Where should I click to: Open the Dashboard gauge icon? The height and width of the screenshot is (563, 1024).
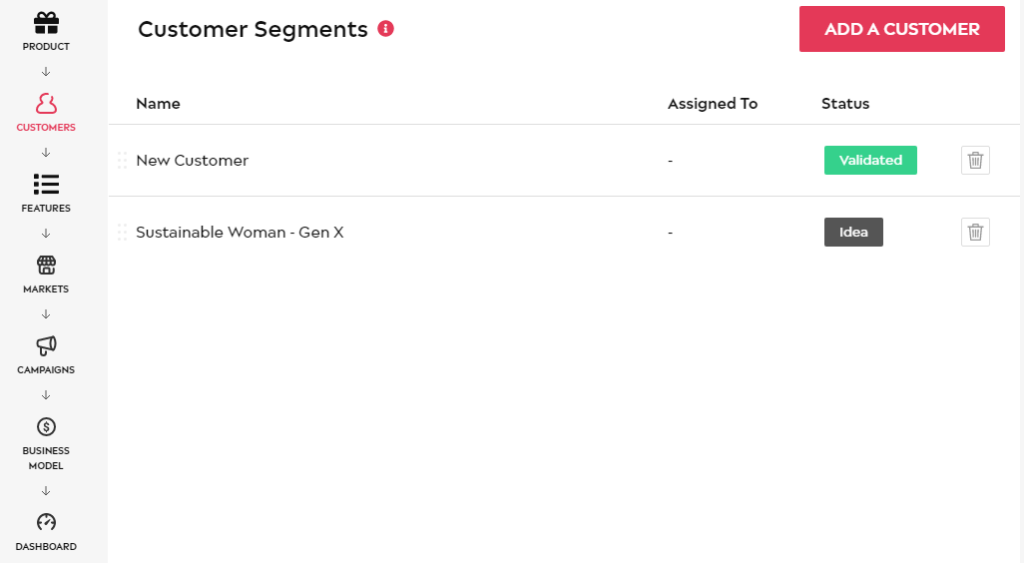(46, 522)
